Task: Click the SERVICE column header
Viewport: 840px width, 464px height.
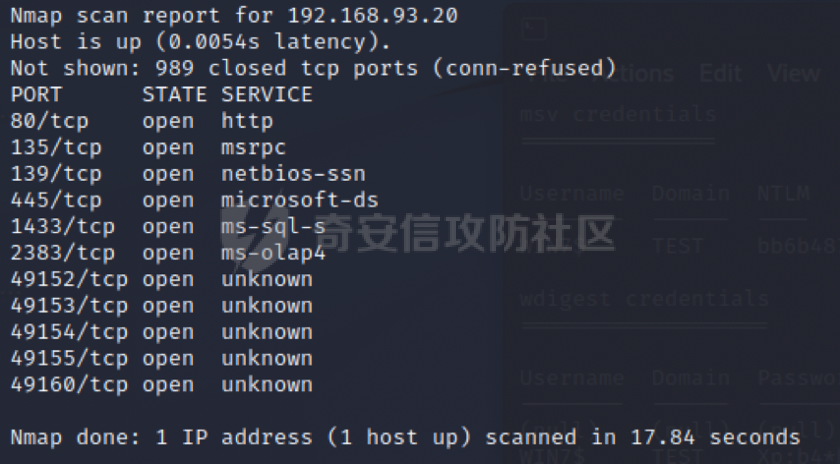Action: (267, 95)
